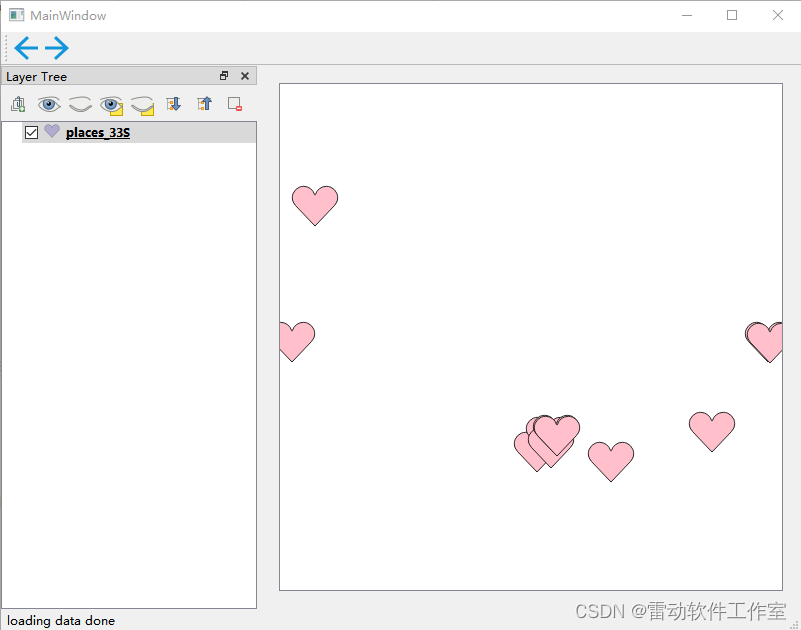801x630 pixels.
Task: Click the MainWindow application icon
Action: pos(16,15)
